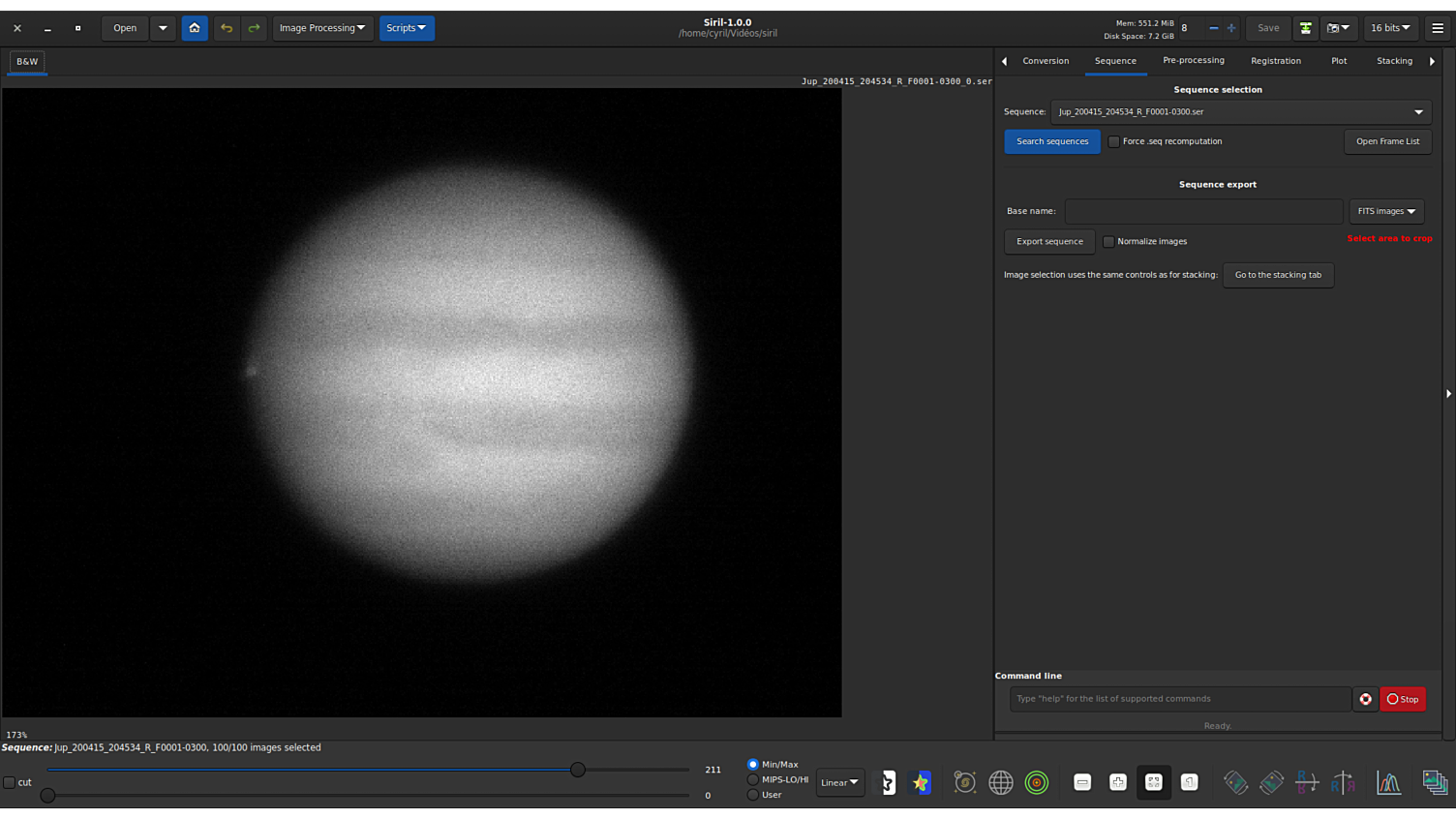Click the undo arrow icon
1456x819 pixels.
[227, 28]
